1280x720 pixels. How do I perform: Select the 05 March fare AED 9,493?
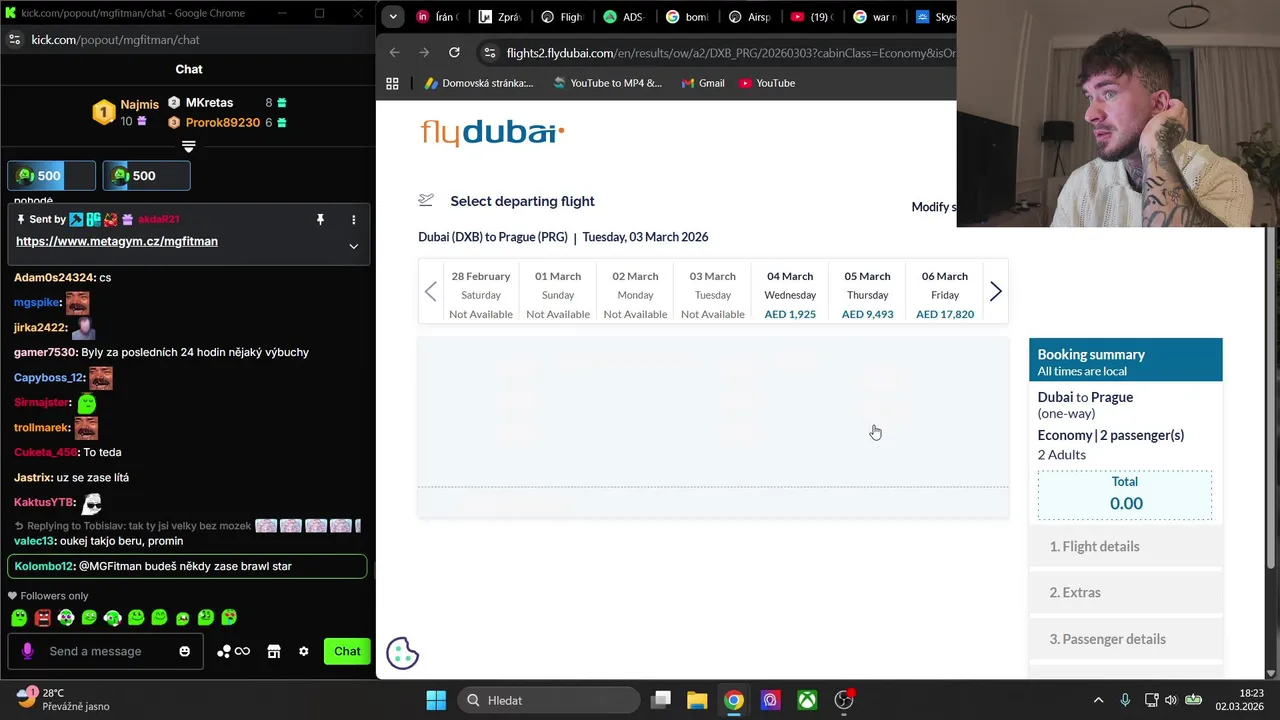867,294
